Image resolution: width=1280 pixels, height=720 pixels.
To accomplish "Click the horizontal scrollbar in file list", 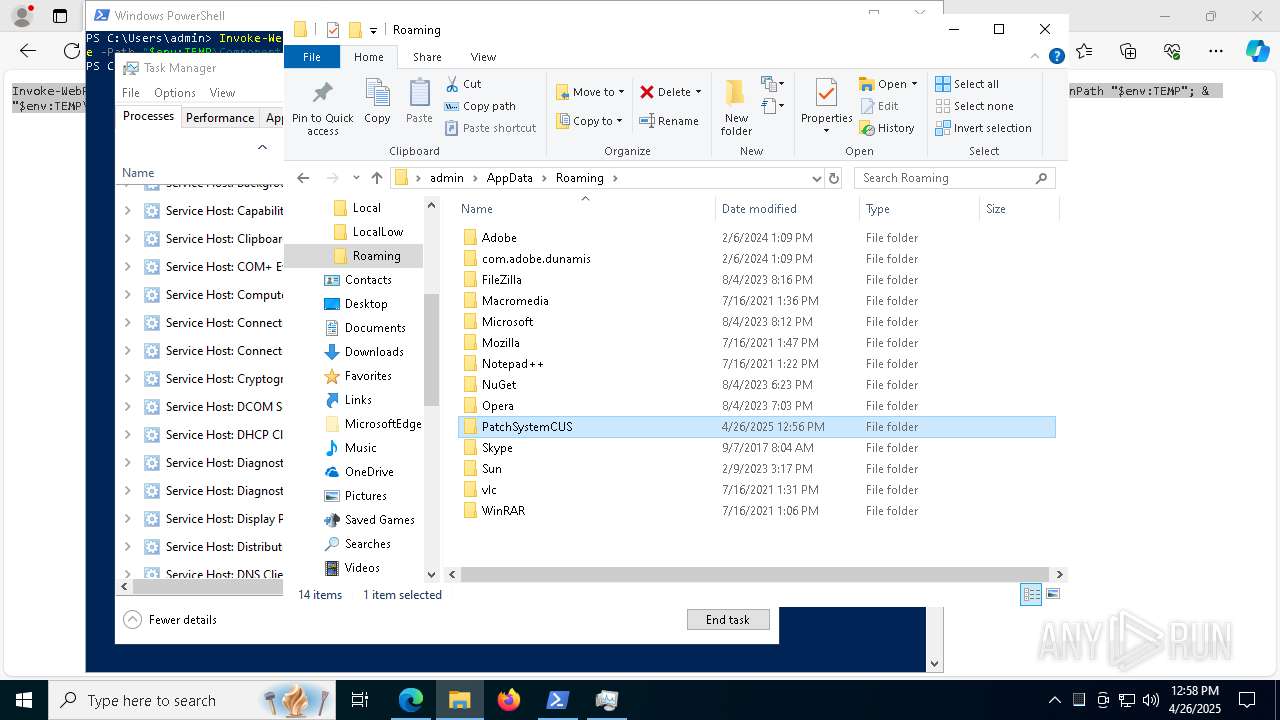I will (753, 575).
